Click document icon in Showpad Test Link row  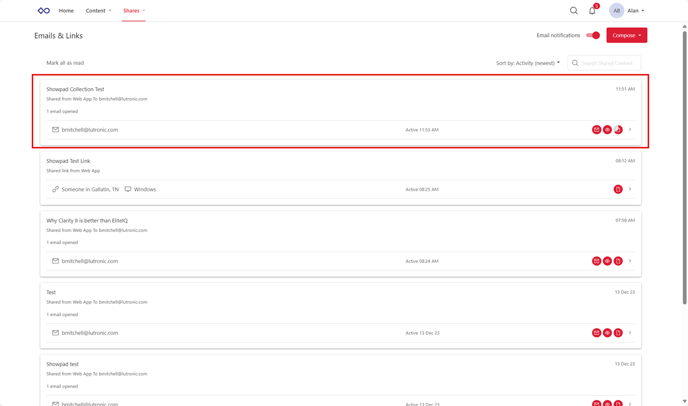618,189
